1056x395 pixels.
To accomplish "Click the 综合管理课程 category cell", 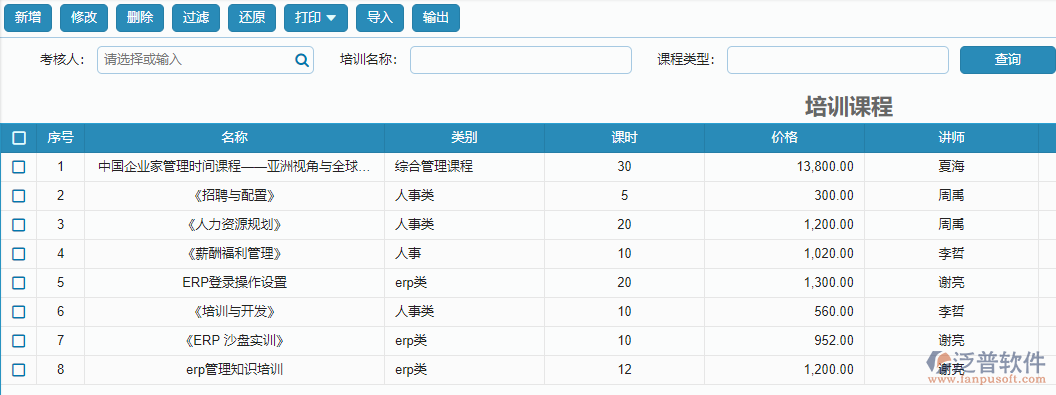I will [x=464, y=167].
